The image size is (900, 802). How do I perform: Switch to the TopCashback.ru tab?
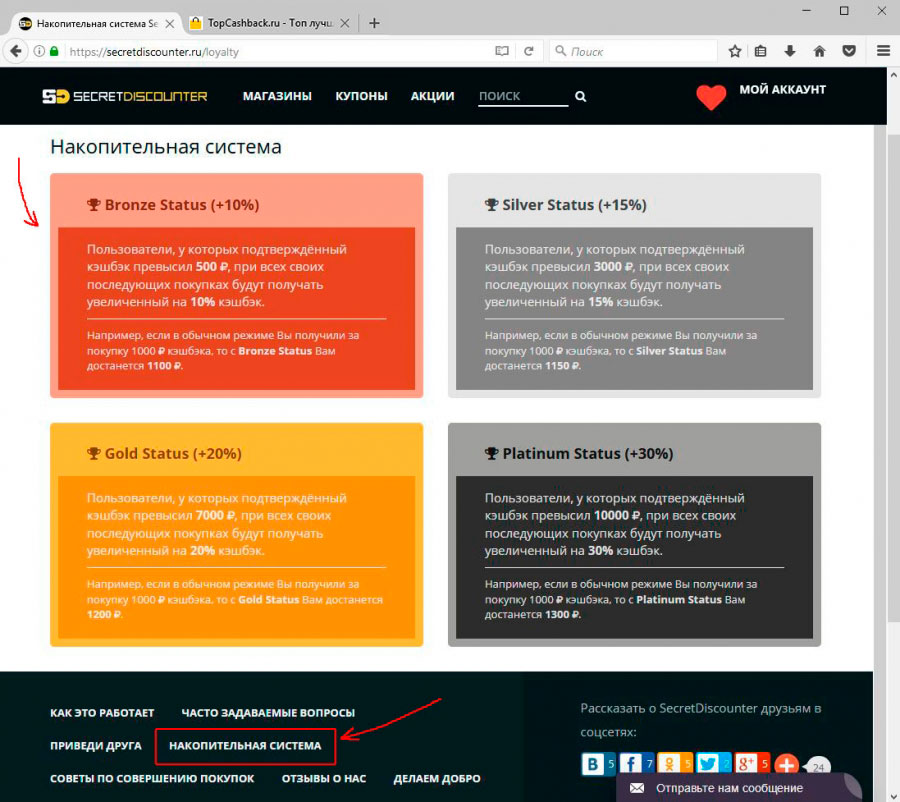click(x=269, y=23)
